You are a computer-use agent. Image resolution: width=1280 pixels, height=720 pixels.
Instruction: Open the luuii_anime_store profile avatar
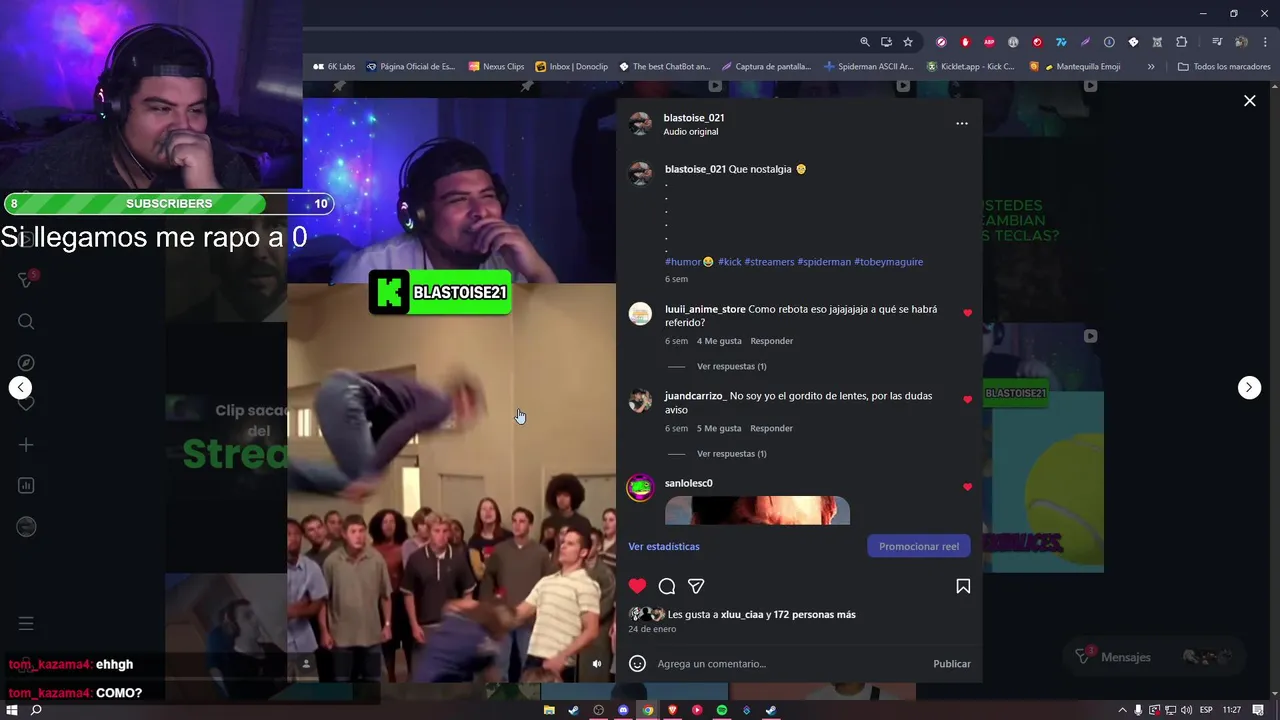[x=640, y=314]
